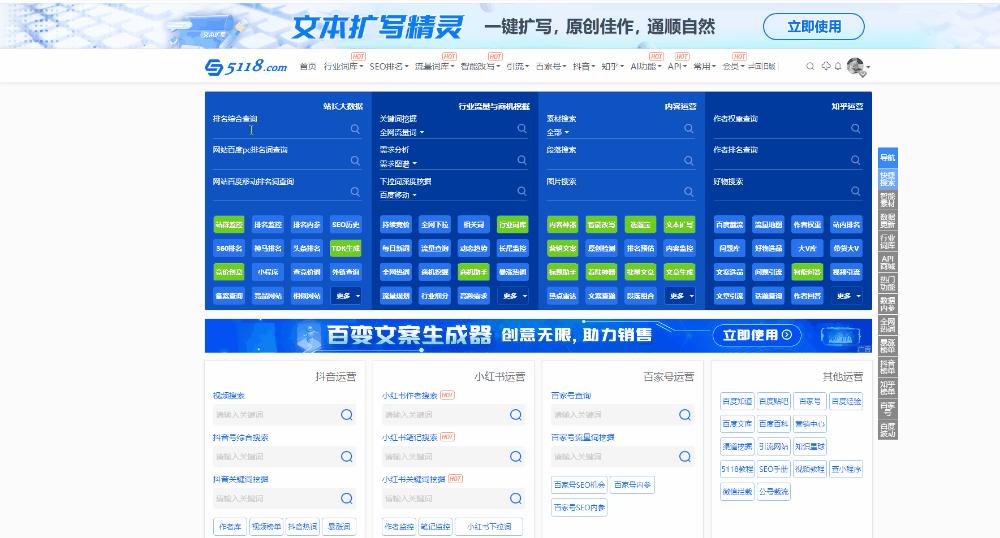Screen dimensions: 1000x538
Task: Click the SEO历史 tool button
Action: (x=346, y=224)
